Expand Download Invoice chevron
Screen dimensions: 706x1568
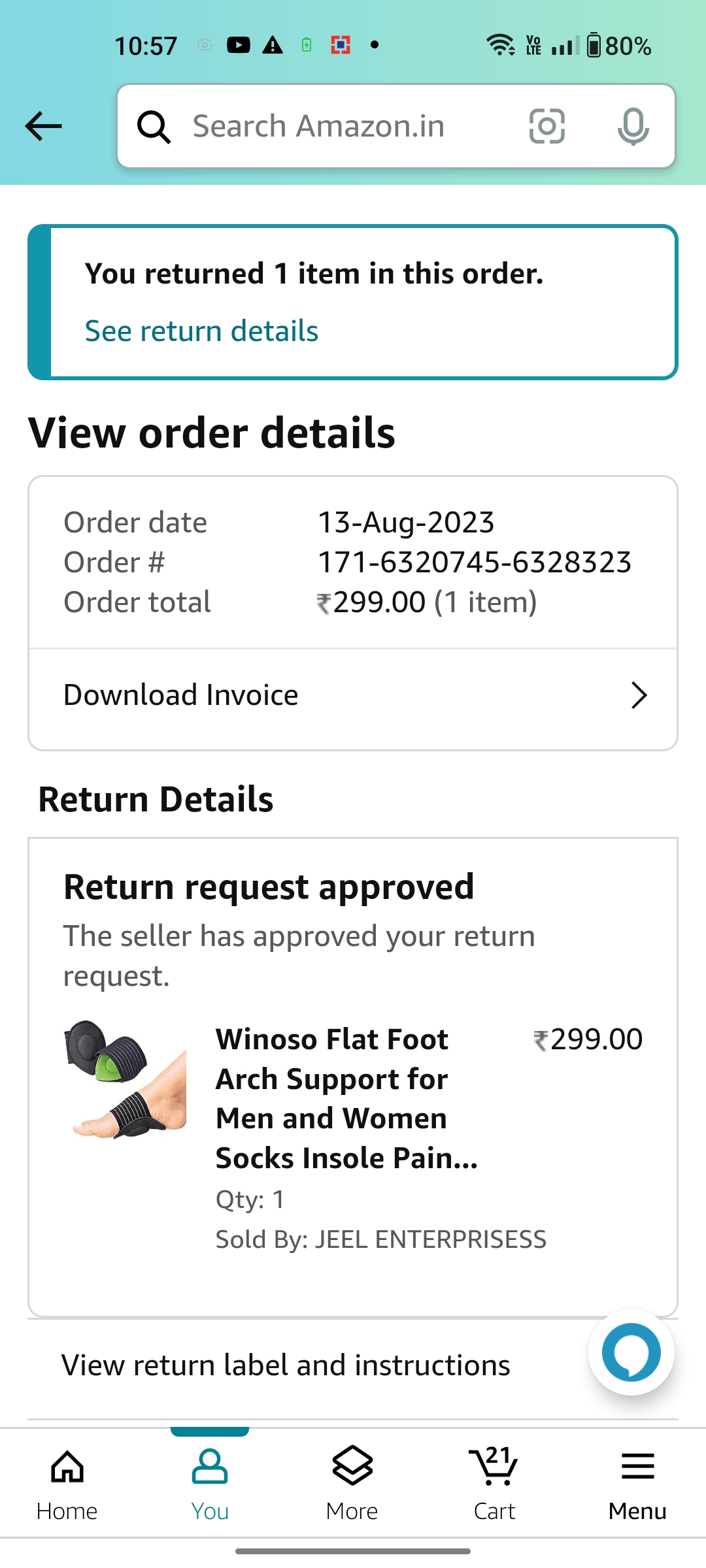click(x=639, y=695)
